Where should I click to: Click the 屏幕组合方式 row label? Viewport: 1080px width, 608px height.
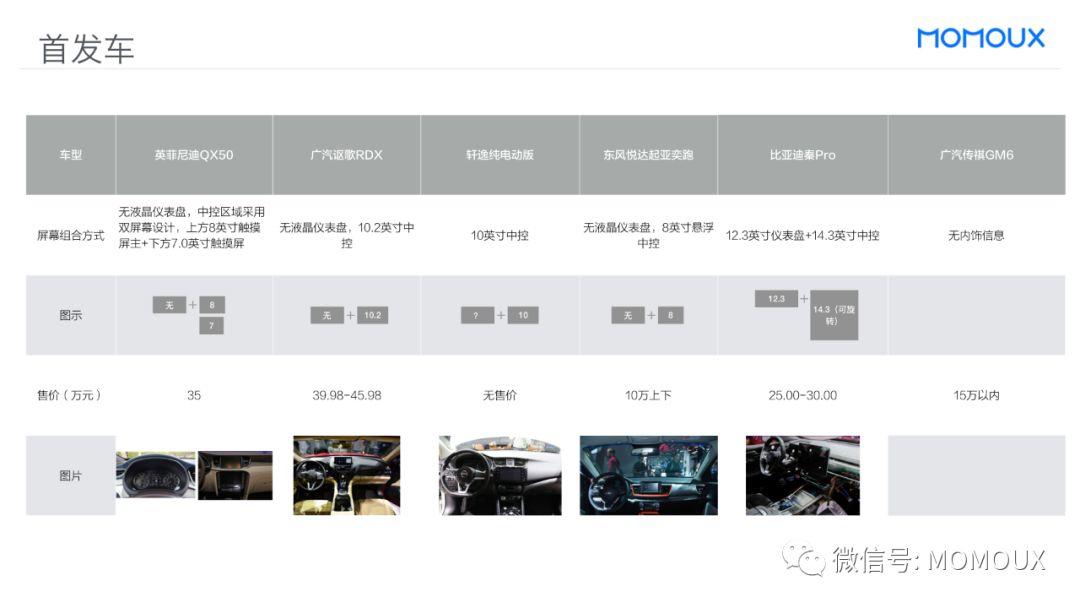[x=70, y=235]
